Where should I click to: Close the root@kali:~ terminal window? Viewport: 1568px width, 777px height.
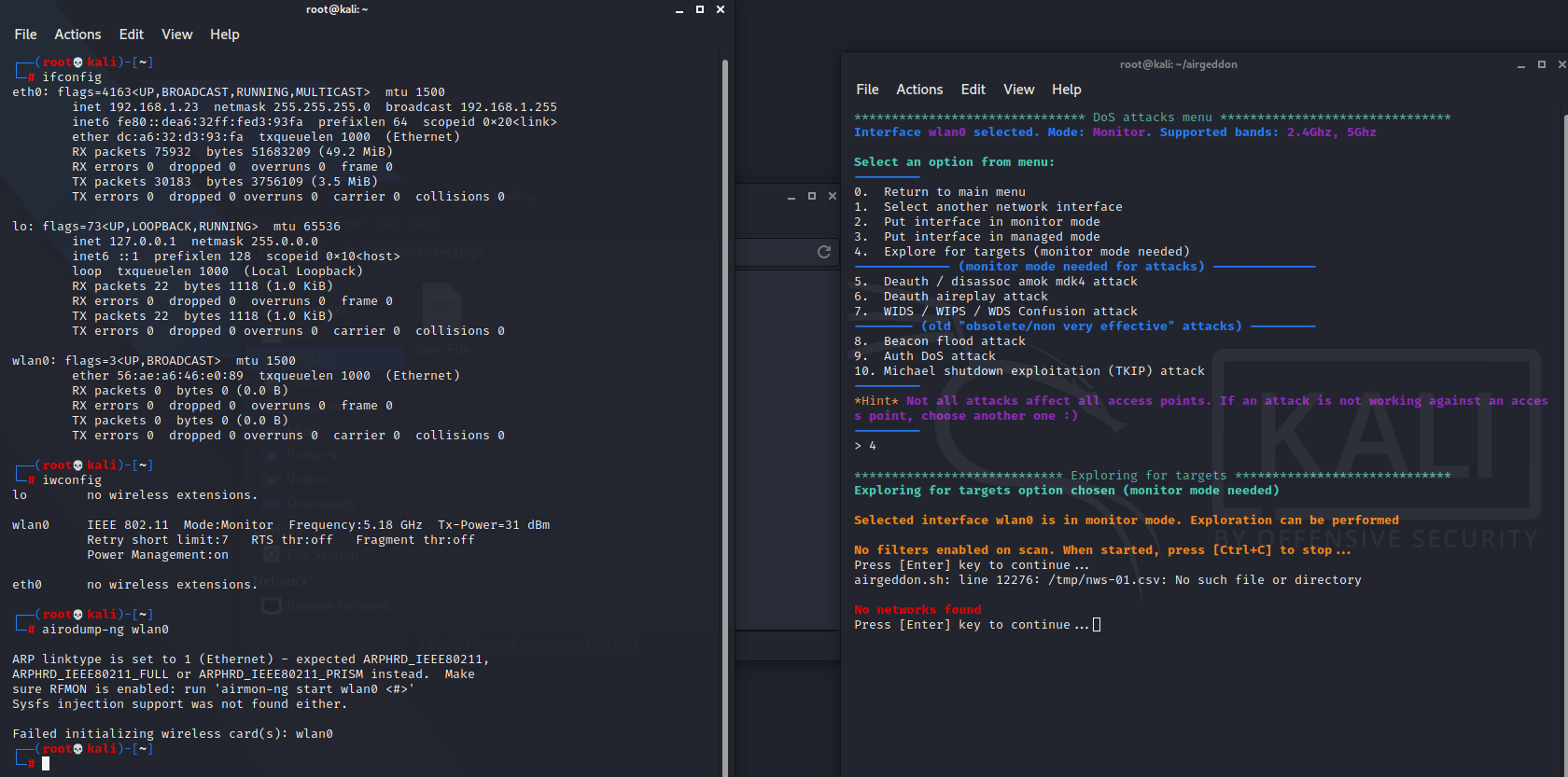[x=721, y=9]
